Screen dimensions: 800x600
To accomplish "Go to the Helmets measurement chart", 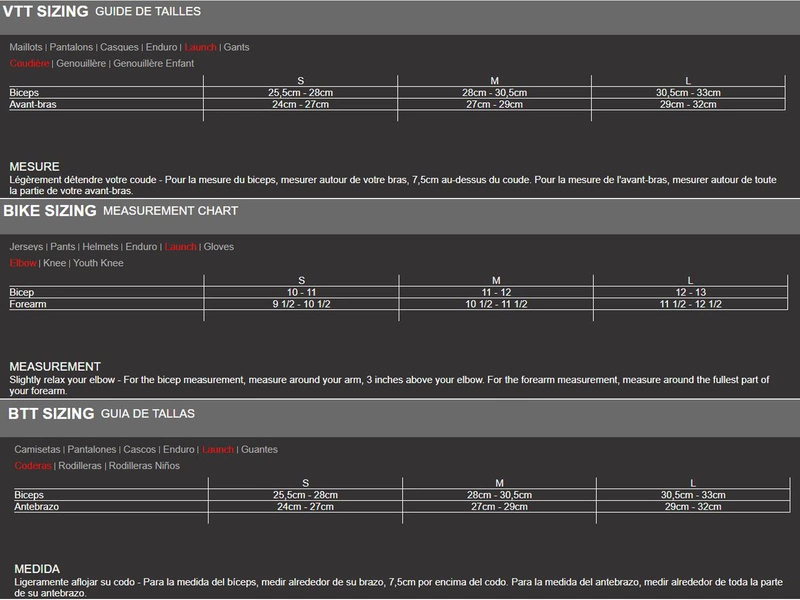I will click(x=100, y=247).
